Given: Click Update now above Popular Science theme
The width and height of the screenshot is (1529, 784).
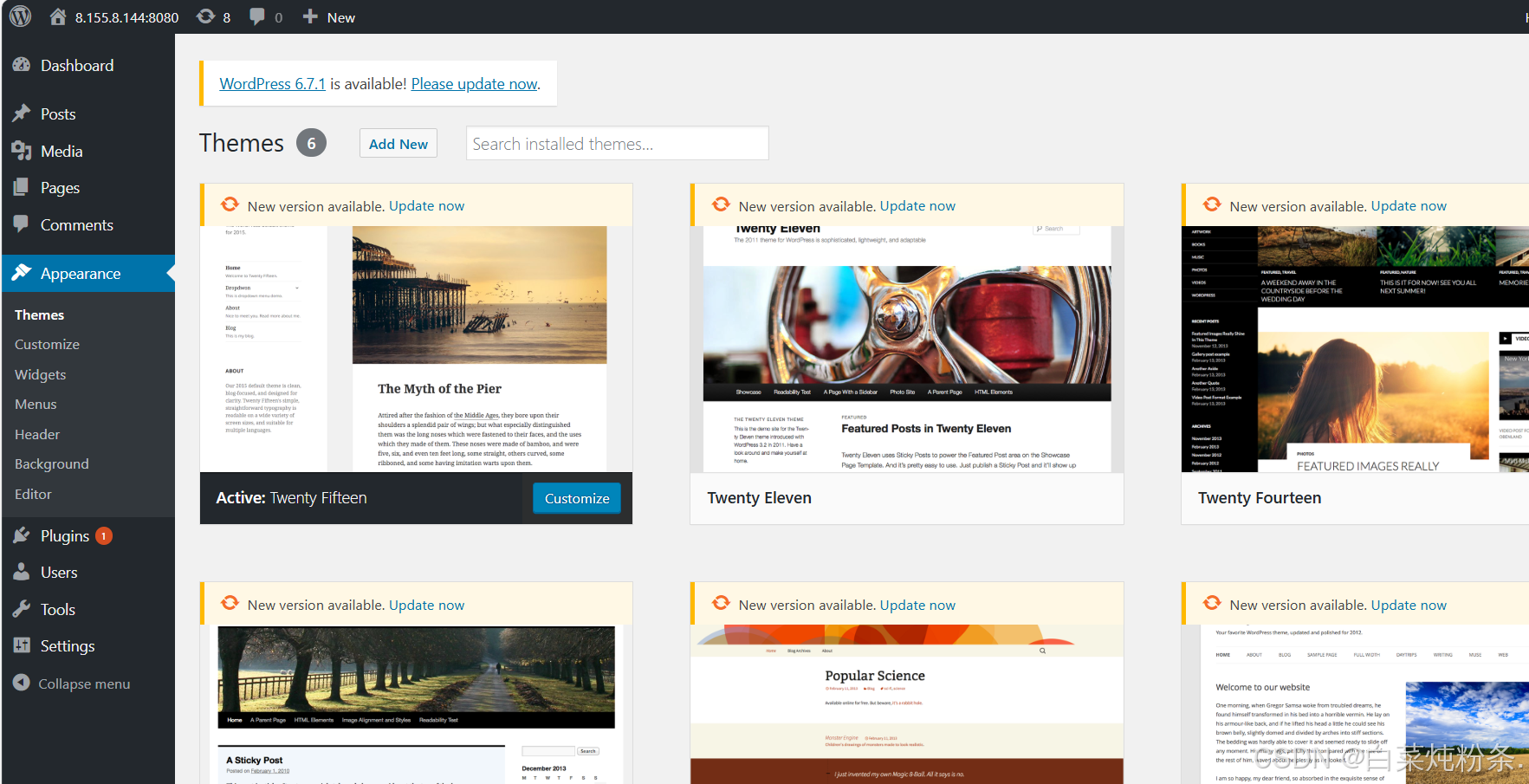Looking at the screenshot, I should pyautogui.click(x=917, y=605).
